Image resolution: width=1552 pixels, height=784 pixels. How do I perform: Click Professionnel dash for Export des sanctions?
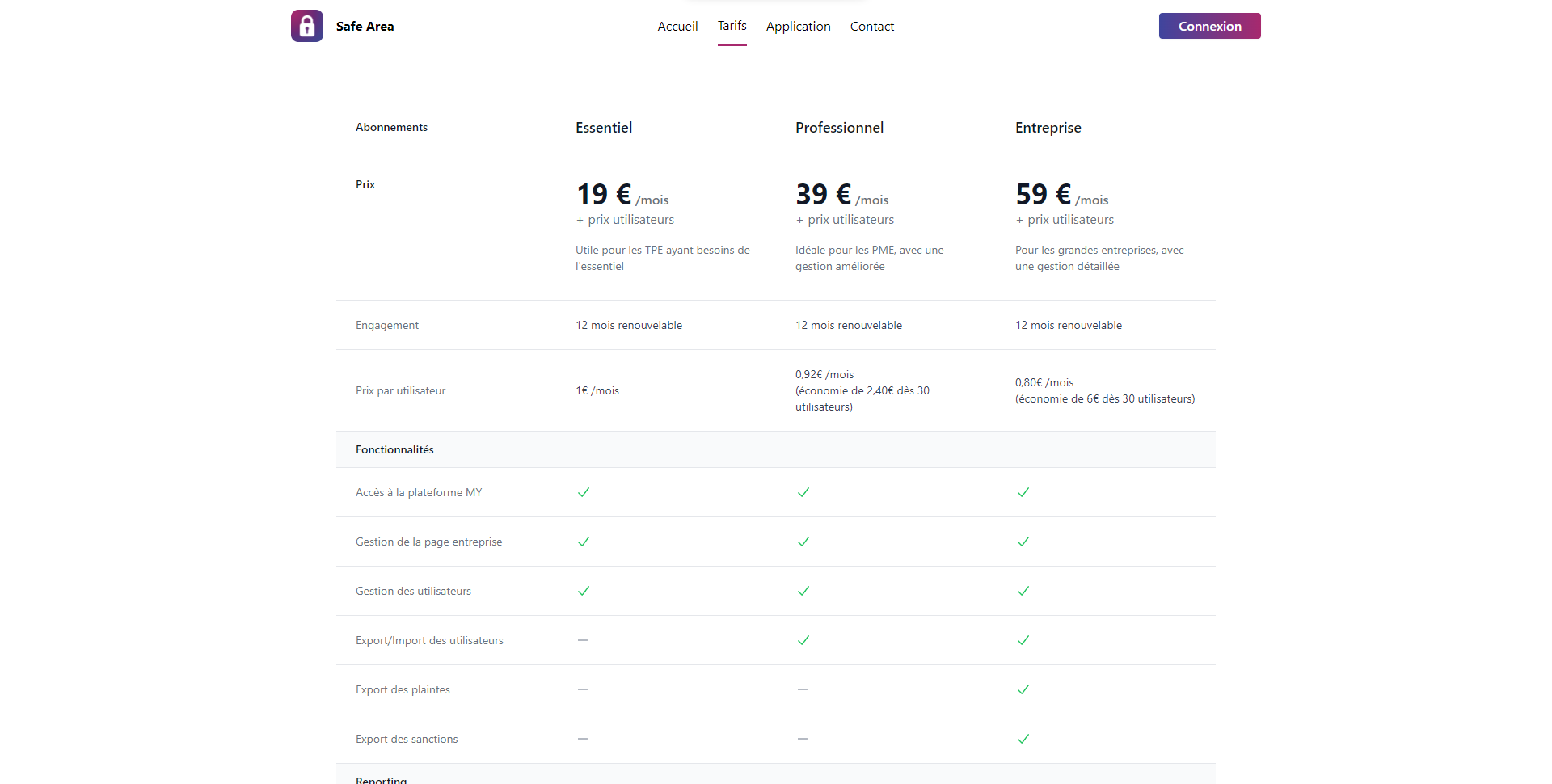coord(803,739)
